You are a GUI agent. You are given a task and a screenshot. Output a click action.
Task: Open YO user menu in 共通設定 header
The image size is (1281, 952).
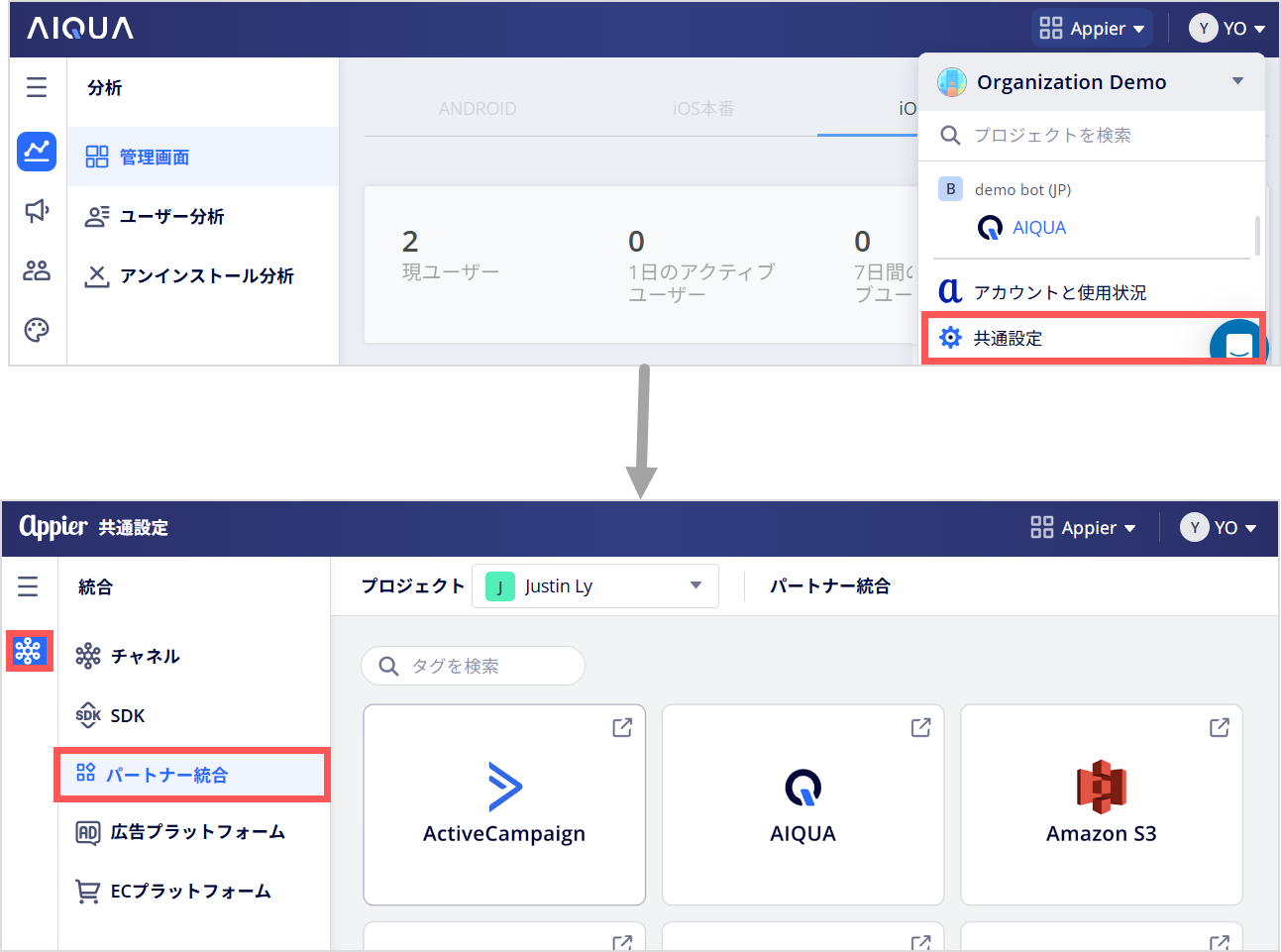(x=1219, y=528)
